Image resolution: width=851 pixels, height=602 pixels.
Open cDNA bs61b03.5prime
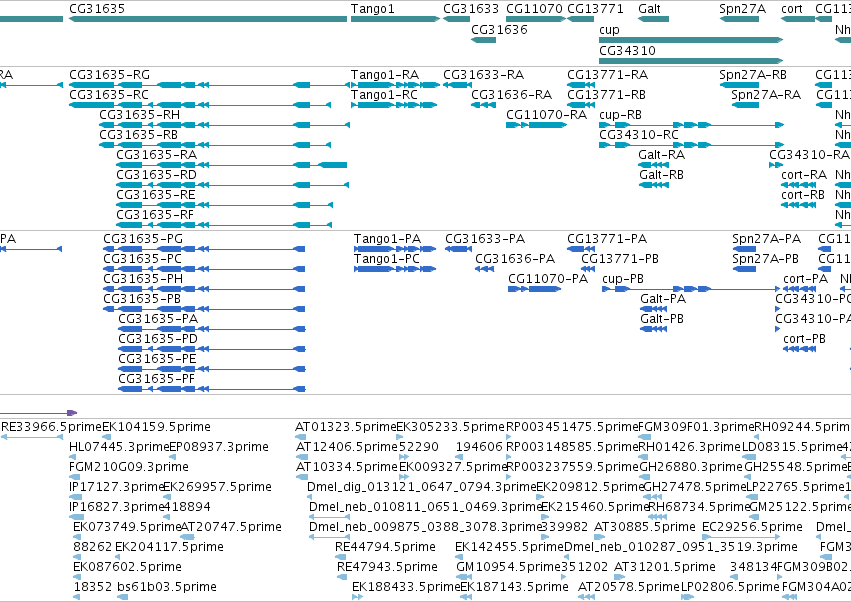pos(167,587)
